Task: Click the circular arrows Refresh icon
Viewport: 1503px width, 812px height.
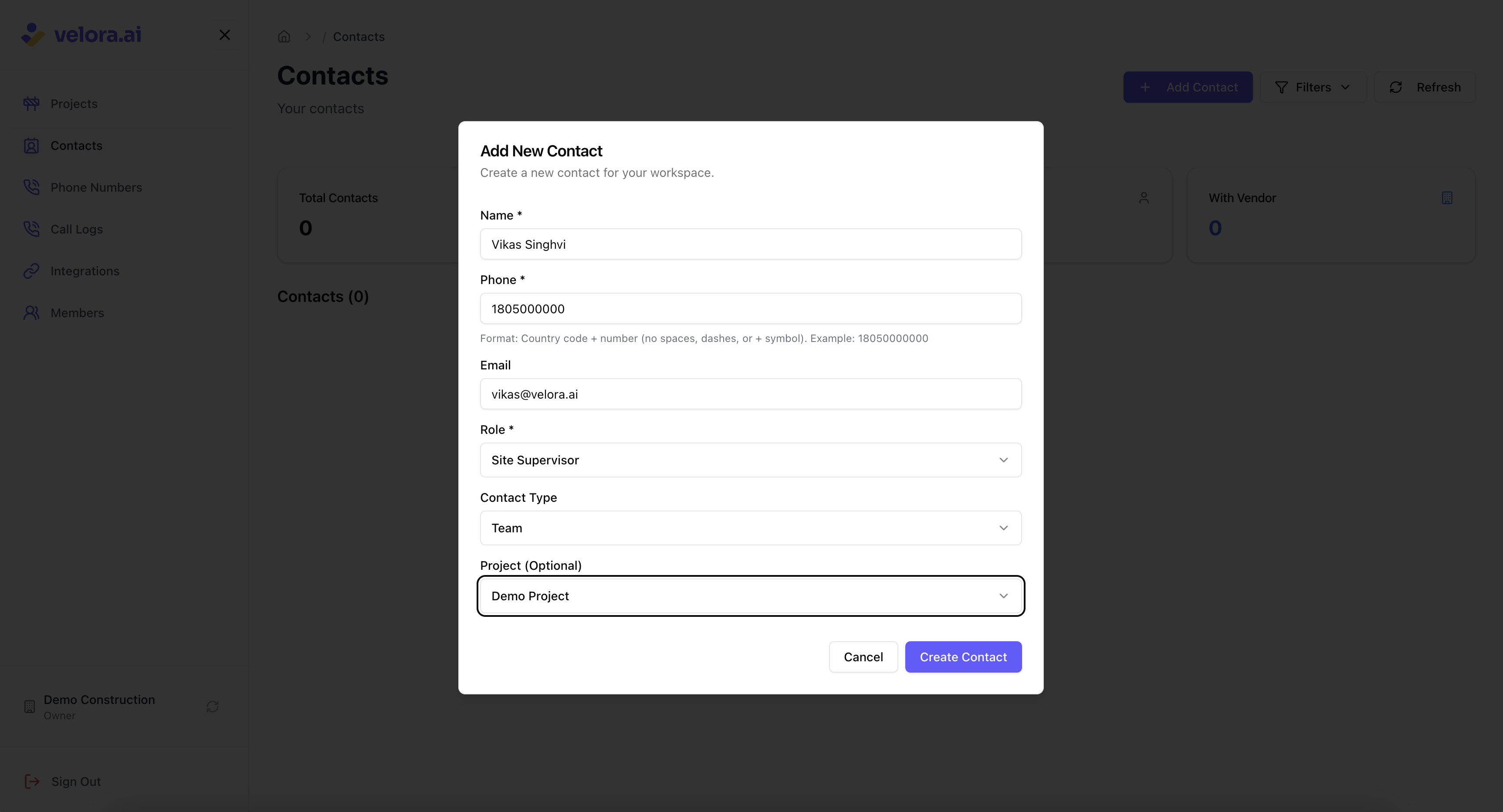Action: (1396, 88)
